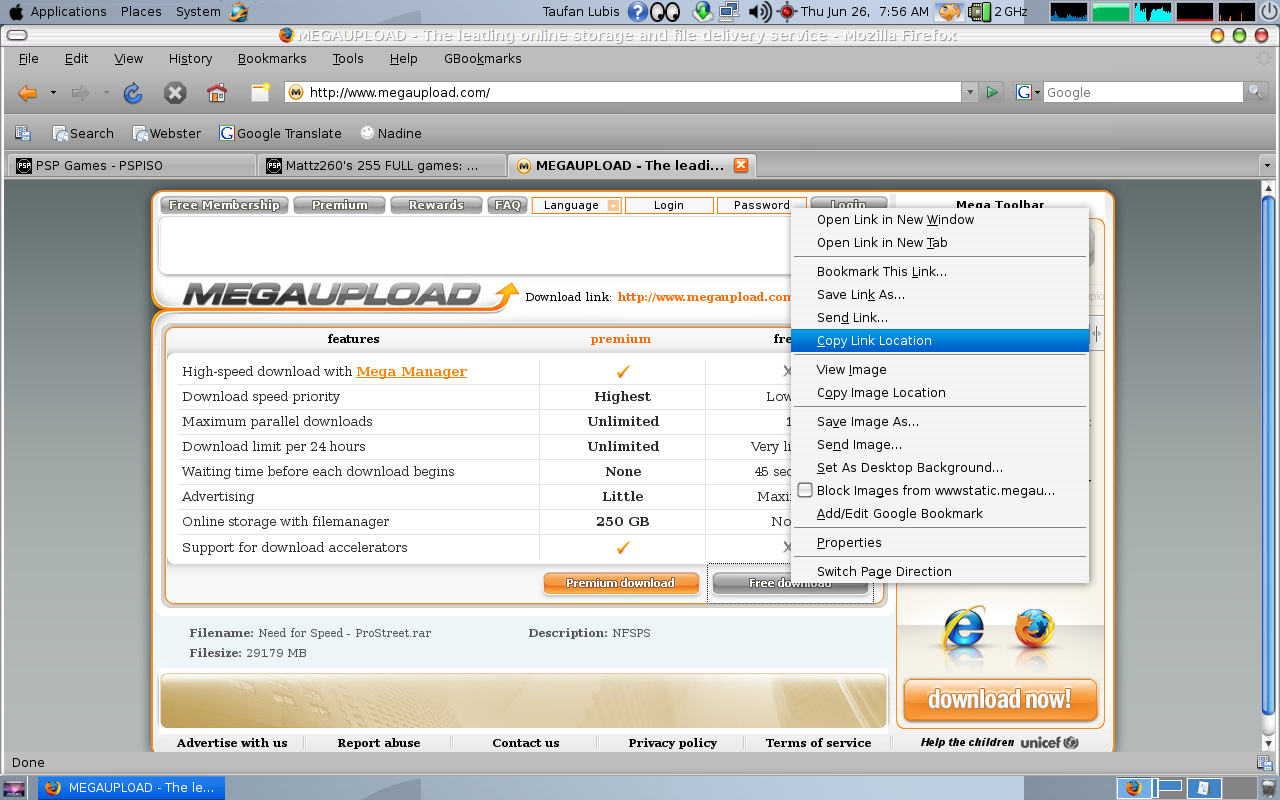Open the Search bookmark

[83, 133]
